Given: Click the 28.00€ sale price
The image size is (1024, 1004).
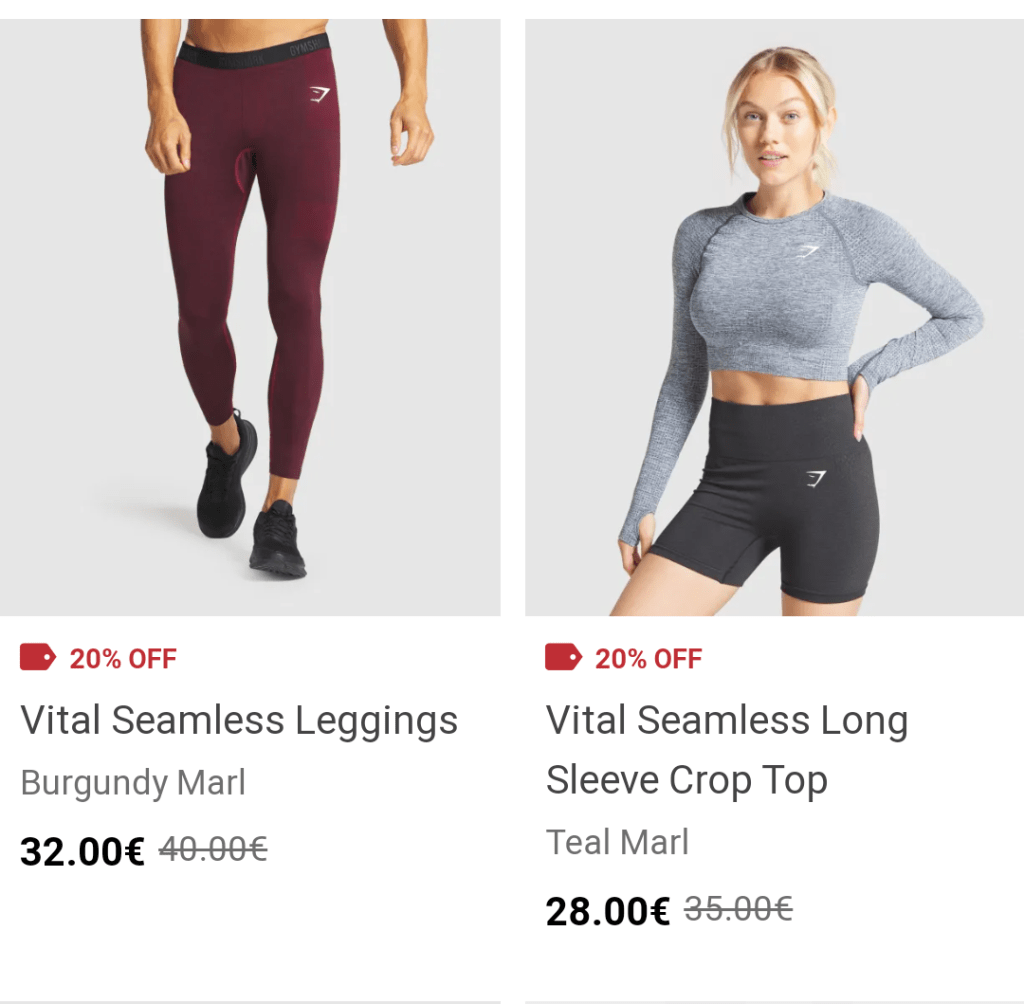Looking at the screenshot, I should pos(607,912).
